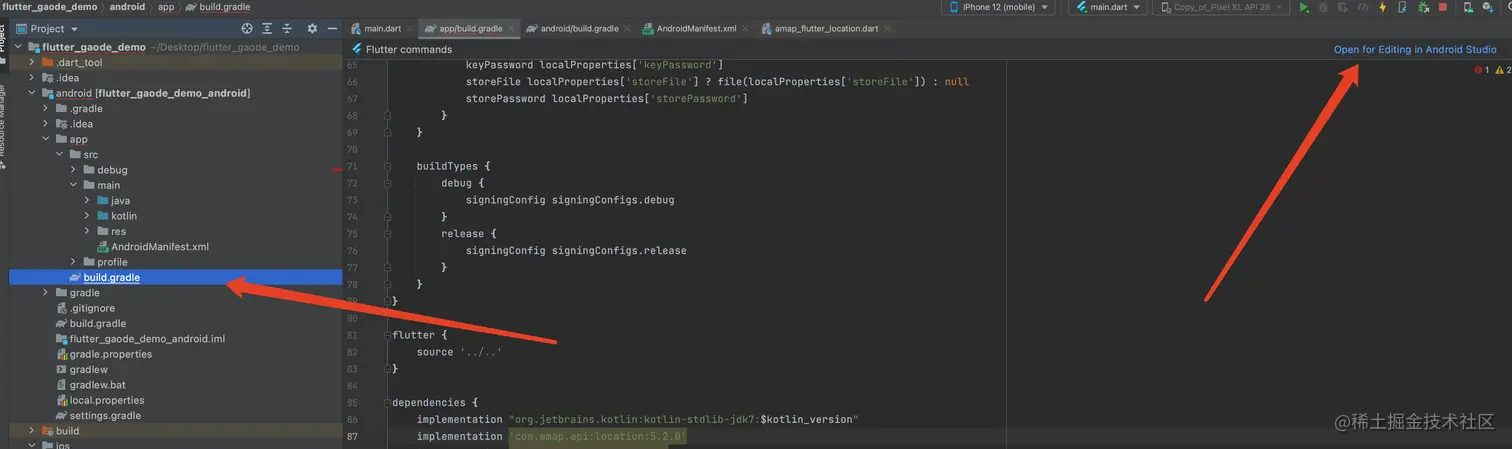
Task: Click 'android' in the breadcrumb path
Action: click(127, 7)
